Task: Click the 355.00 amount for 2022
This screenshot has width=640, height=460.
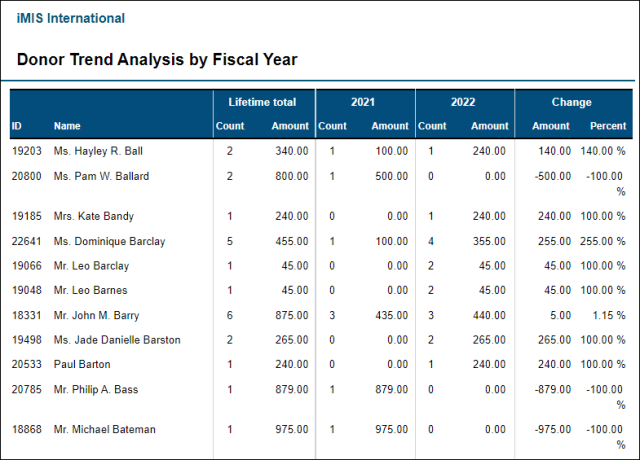Action: coord(489,241)
